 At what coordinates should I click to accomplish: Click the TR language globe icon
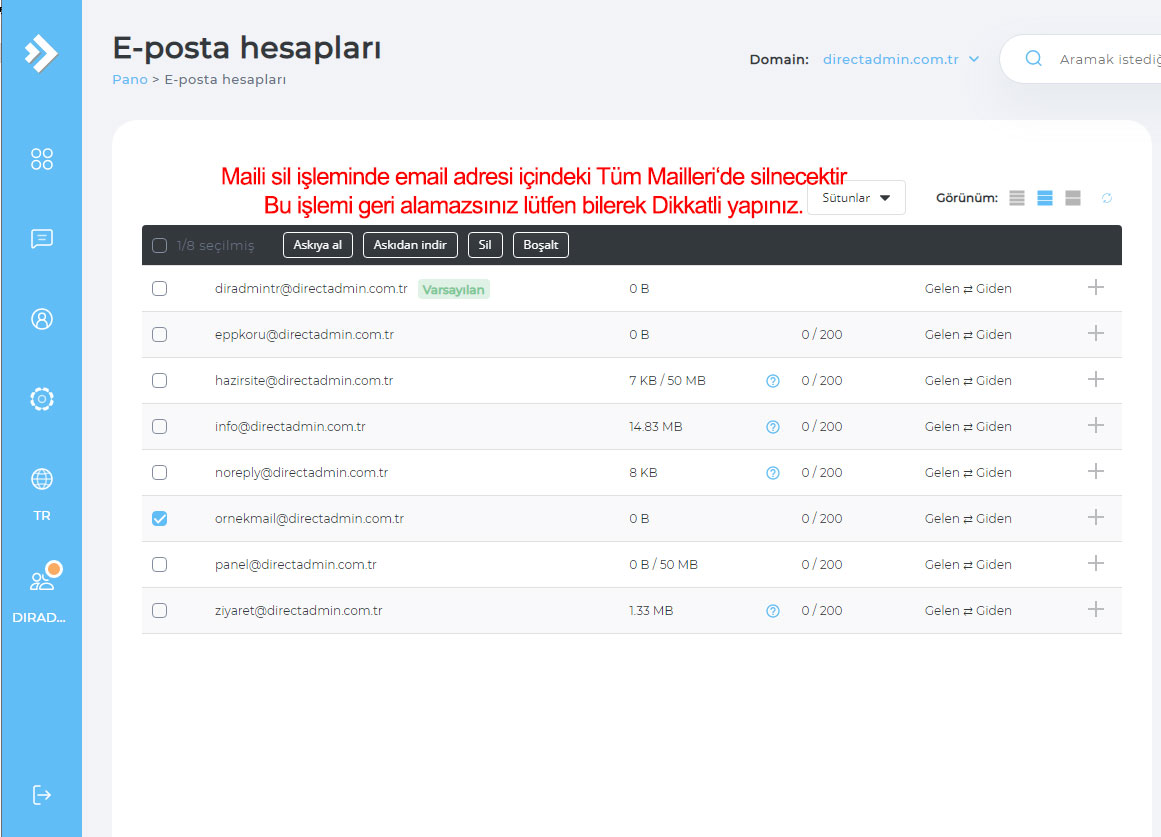41,479
